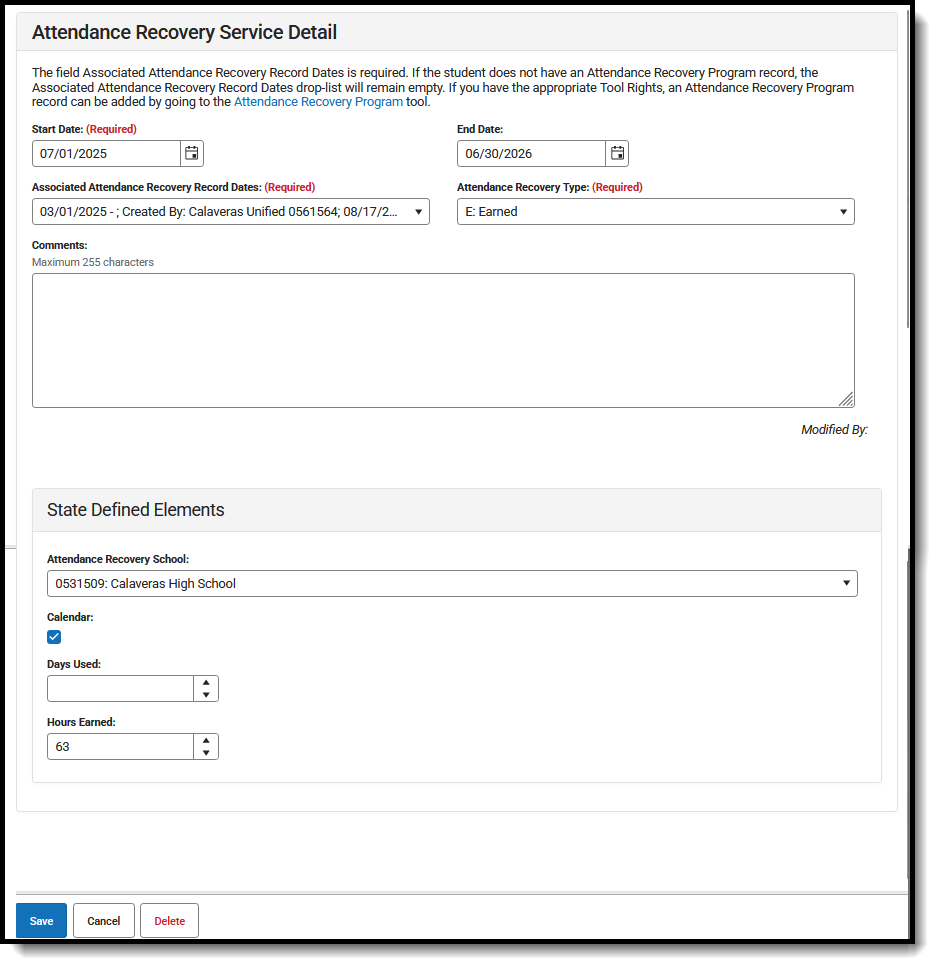Click the down arrow on Days Used stepper
This screenshot has width=940, height=969.
pos(206,693)
